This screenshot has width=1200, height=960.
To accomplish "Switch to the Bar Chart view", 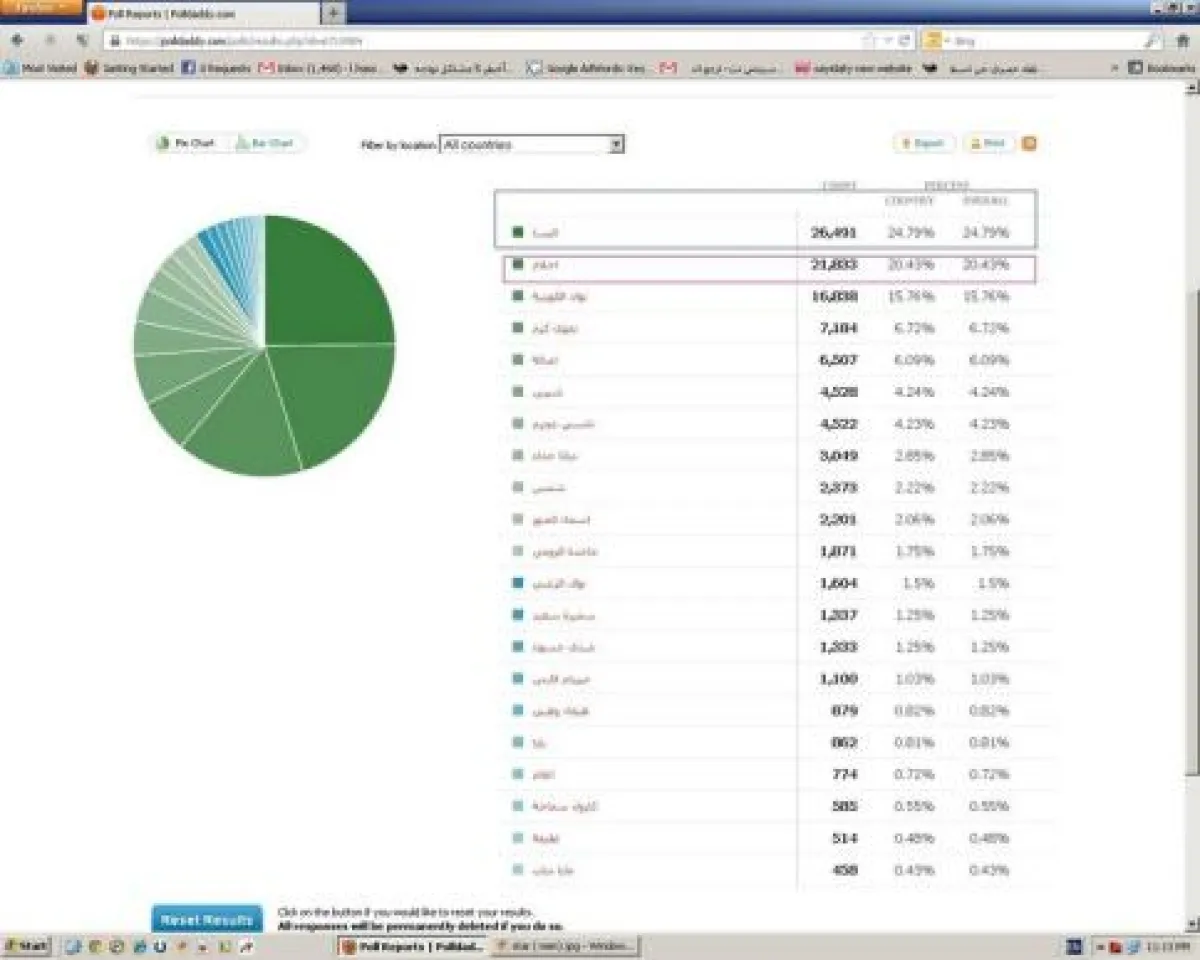I will point(265,144).
